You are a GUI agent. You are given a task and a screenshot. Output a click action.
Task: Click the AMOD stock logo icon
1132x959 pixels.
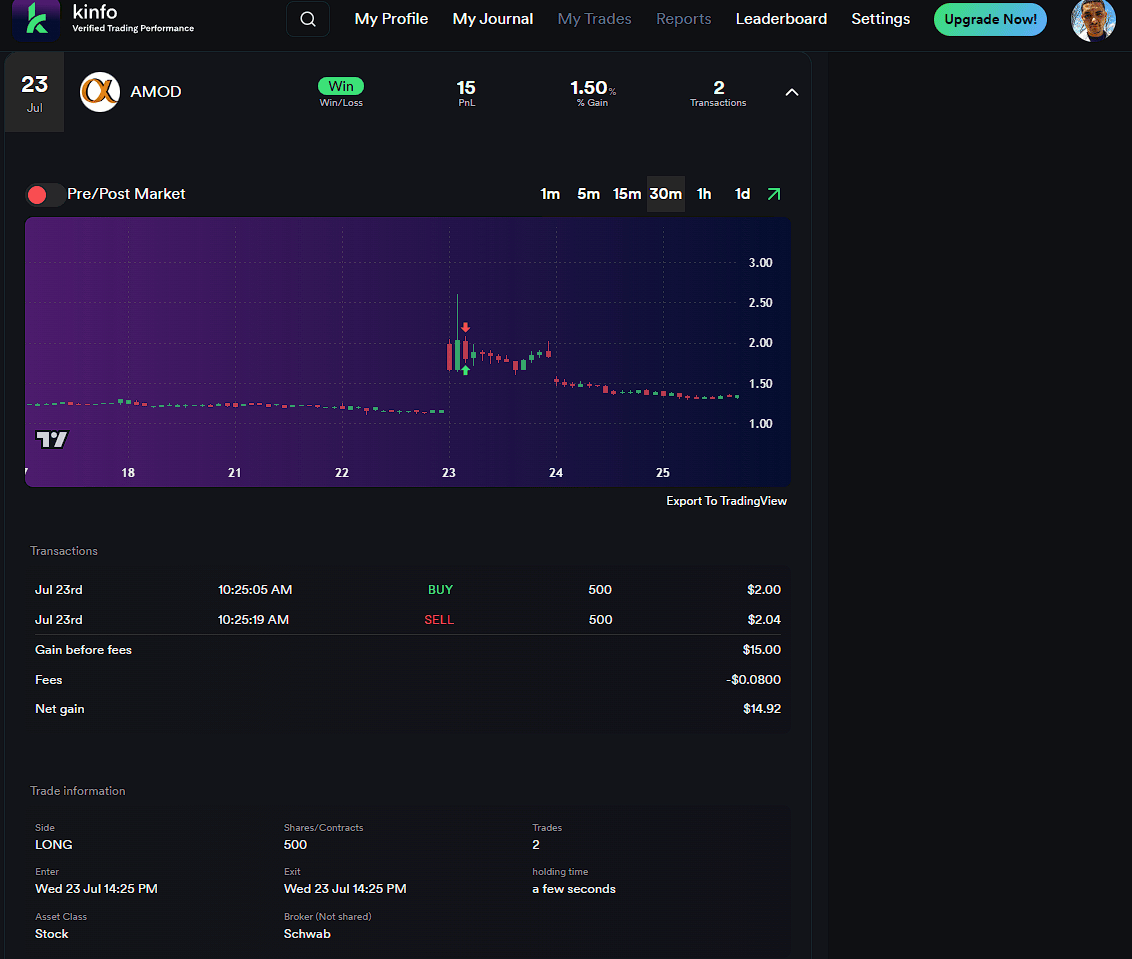(x=100, y=92)
